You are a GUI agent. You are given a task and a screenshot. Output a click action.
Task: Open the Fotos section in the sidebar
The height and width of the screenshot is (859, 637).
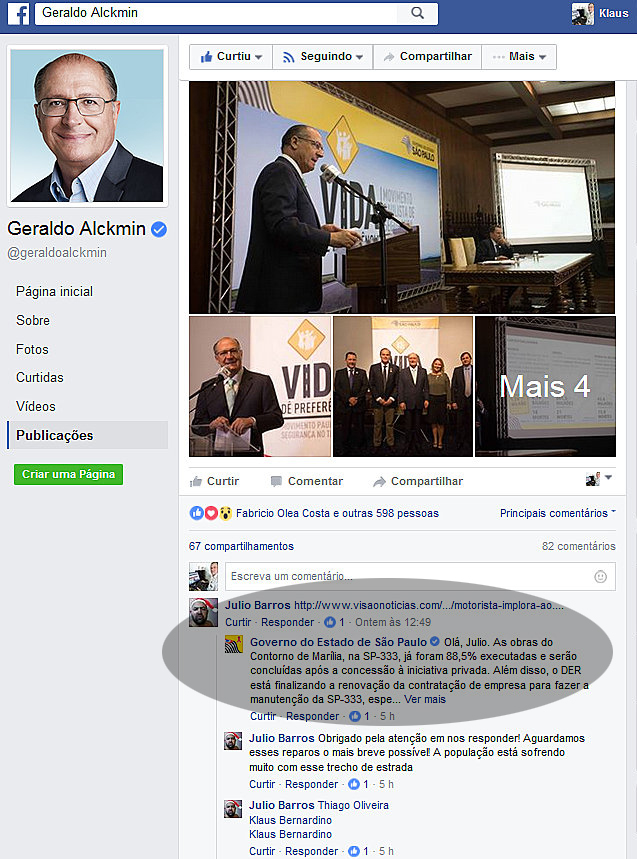(32, 349)
